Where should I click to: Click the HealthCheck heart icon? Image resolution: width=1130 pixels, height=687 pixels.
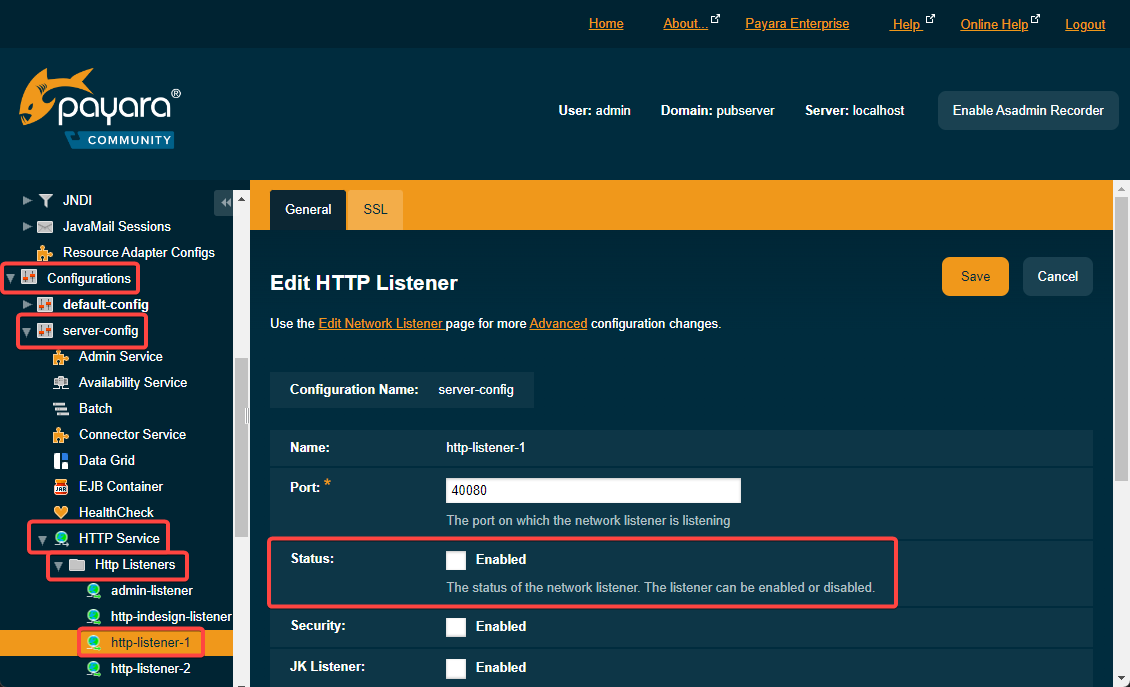tap(61, 513)
